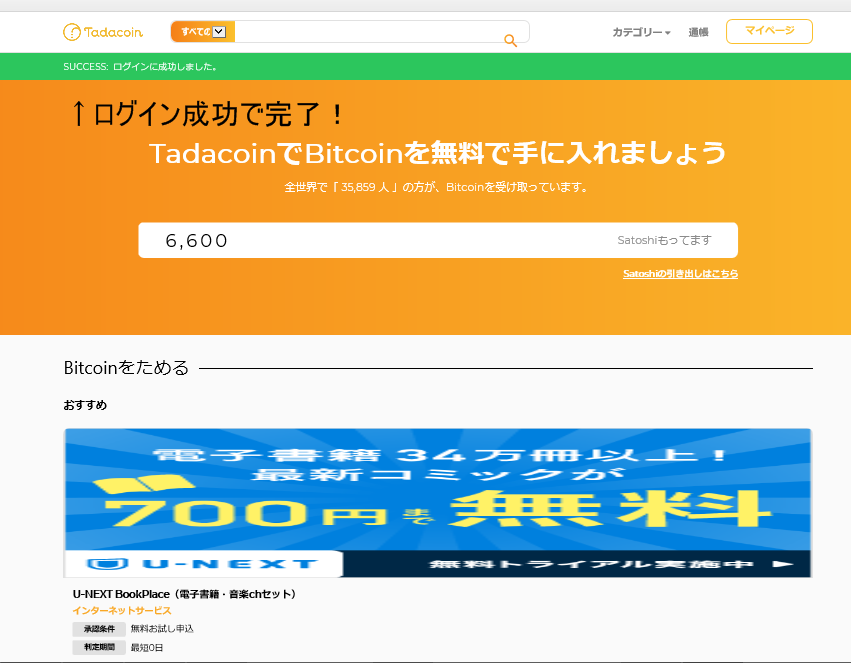Open the U-NEXT 700円 無料 banner
851x663 pixels.
pos(438,490)
